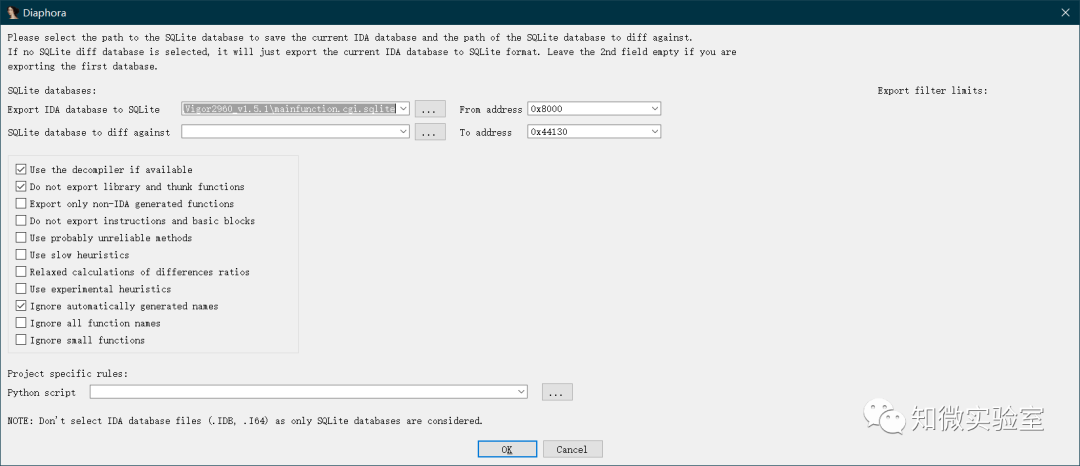Check Ignore small functions
The width and height of the screenshot is (1080, 466).
pos(21,340)
